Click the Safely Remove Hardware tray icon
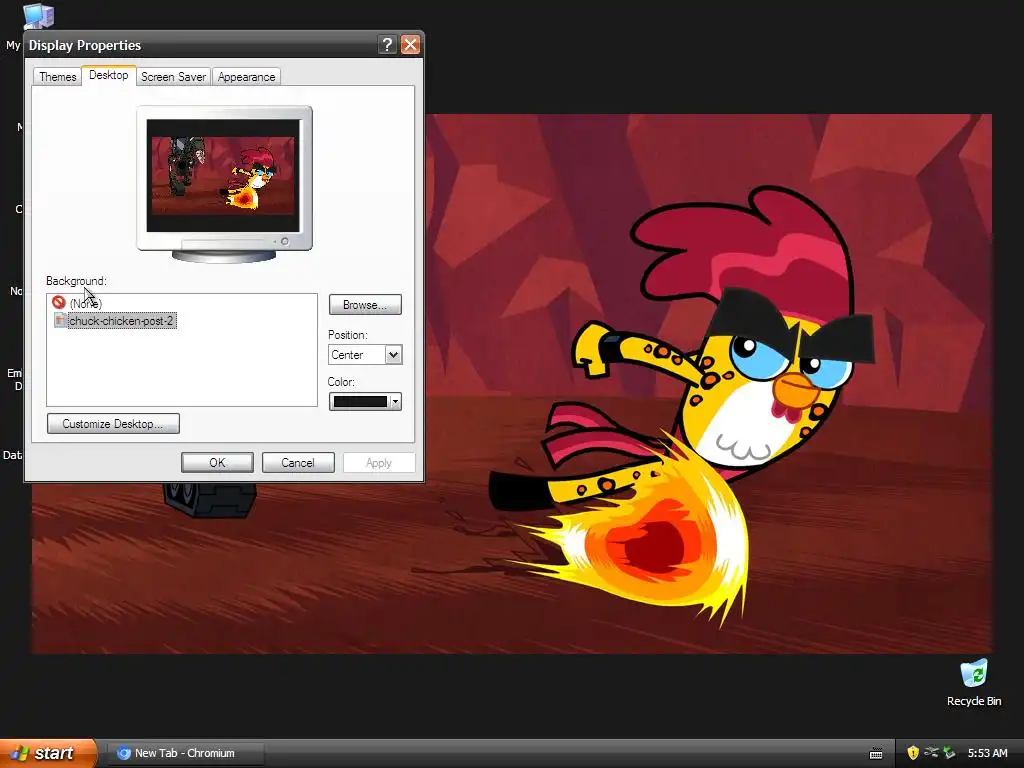This screenshot has height=768, width=1024. coord(931,753)
